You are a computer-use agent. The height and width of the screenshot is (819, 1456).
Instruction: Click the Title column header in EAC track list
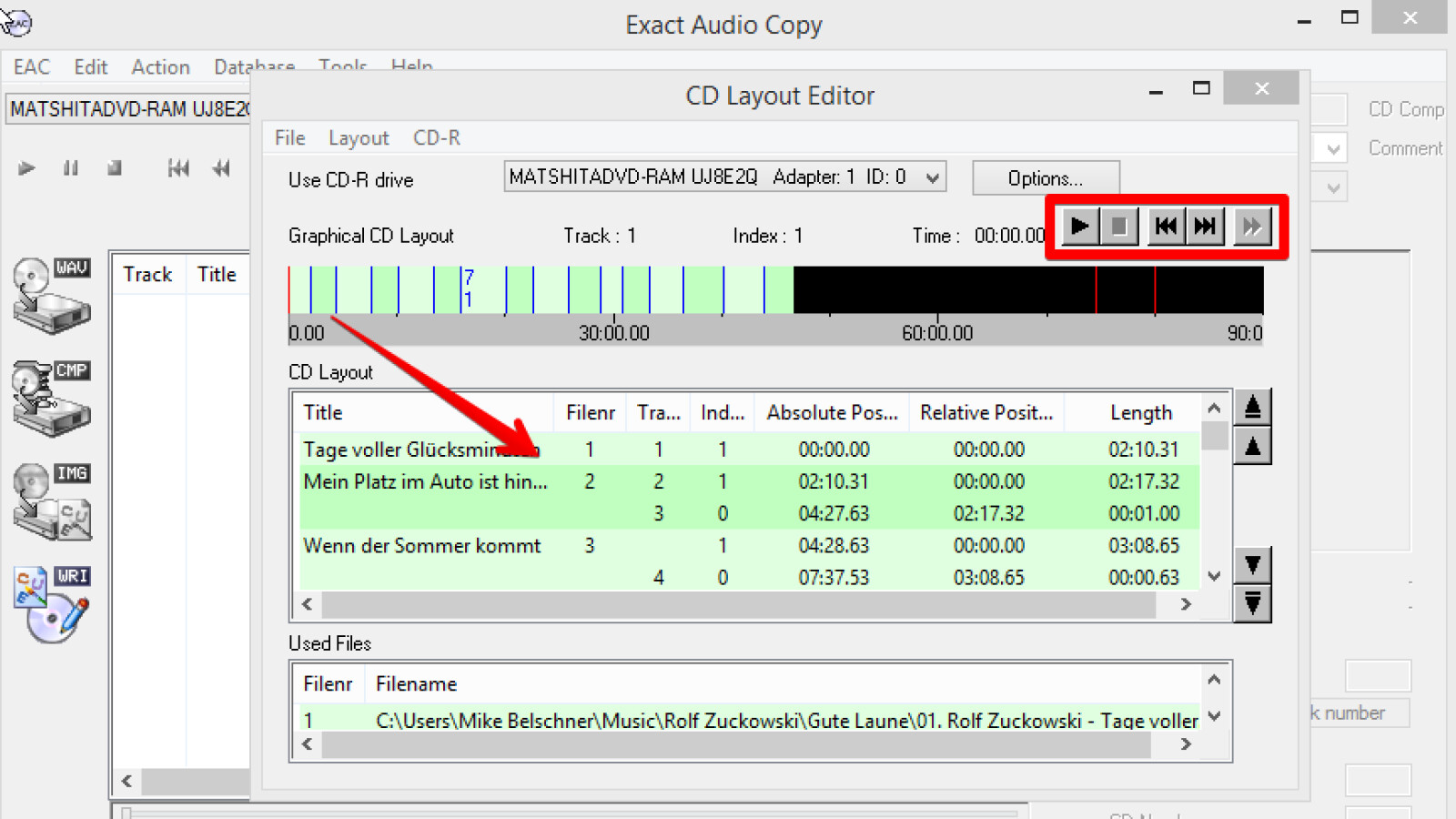pyautogui.click(x=217, y=274)
